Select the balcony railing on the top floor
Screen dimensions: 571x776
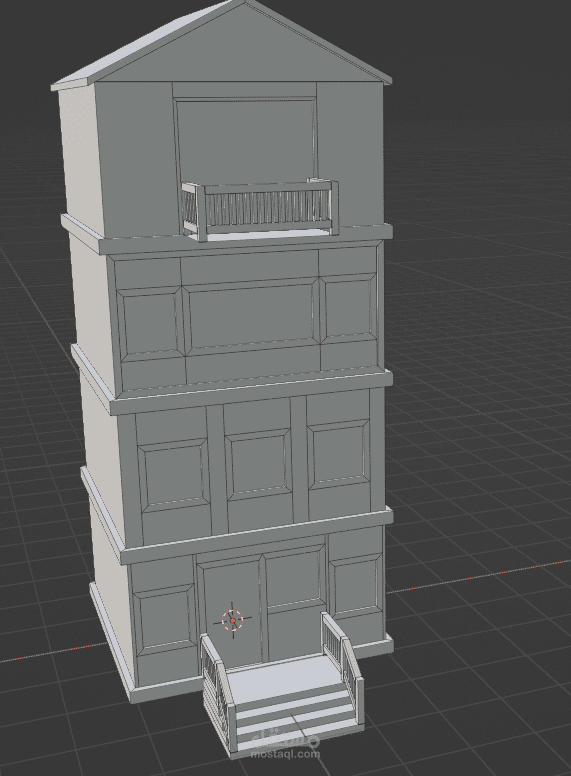coord(261,210)
